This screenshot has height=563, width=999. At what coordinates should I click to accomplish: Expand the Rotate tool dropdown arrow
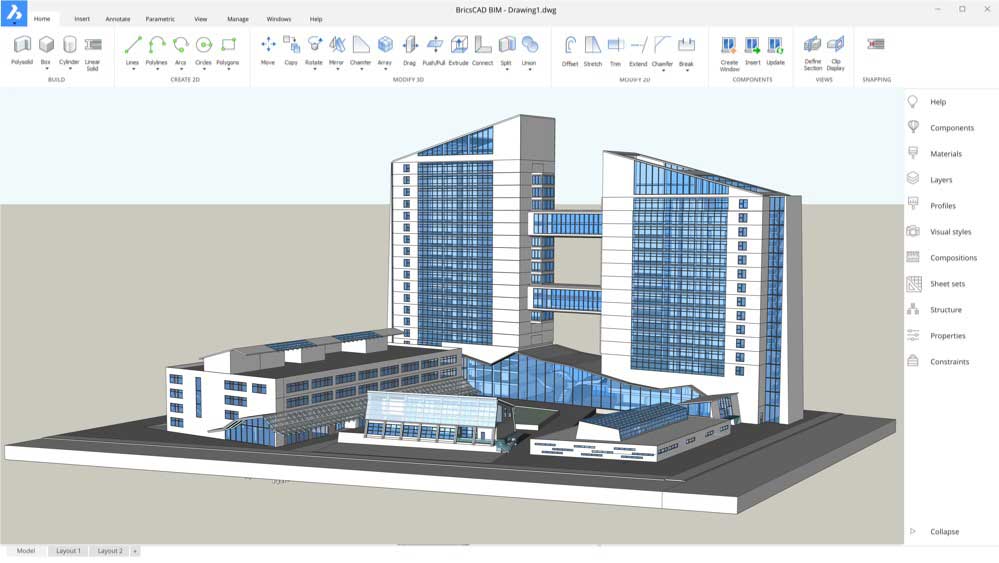(x=314, y=69)
